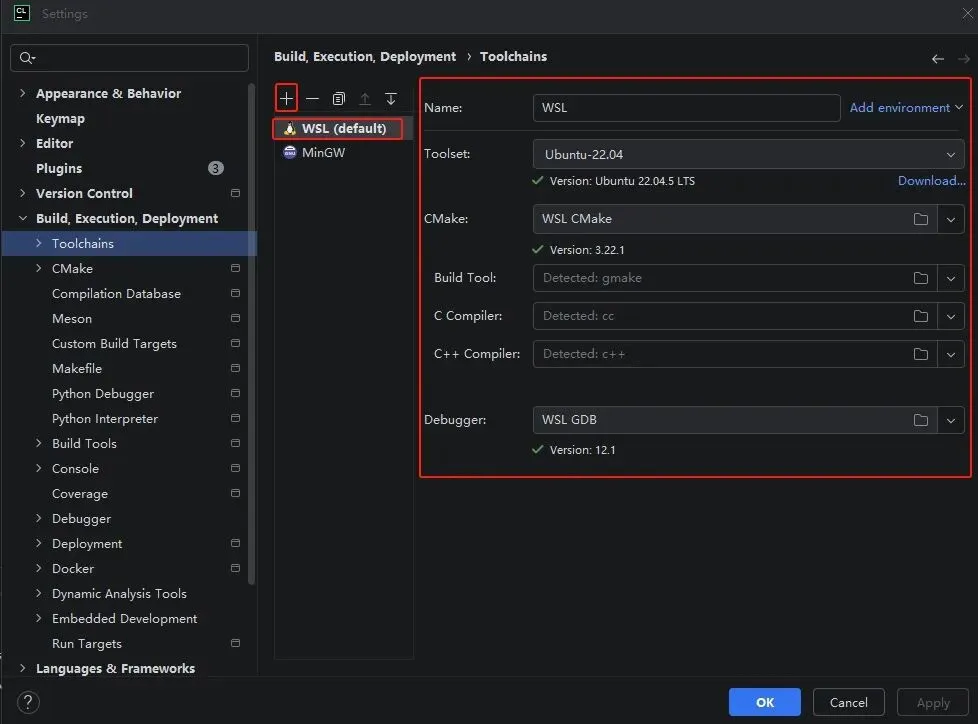Click the CLion app icon in title bar
The image size is (978, 724).
22,13
